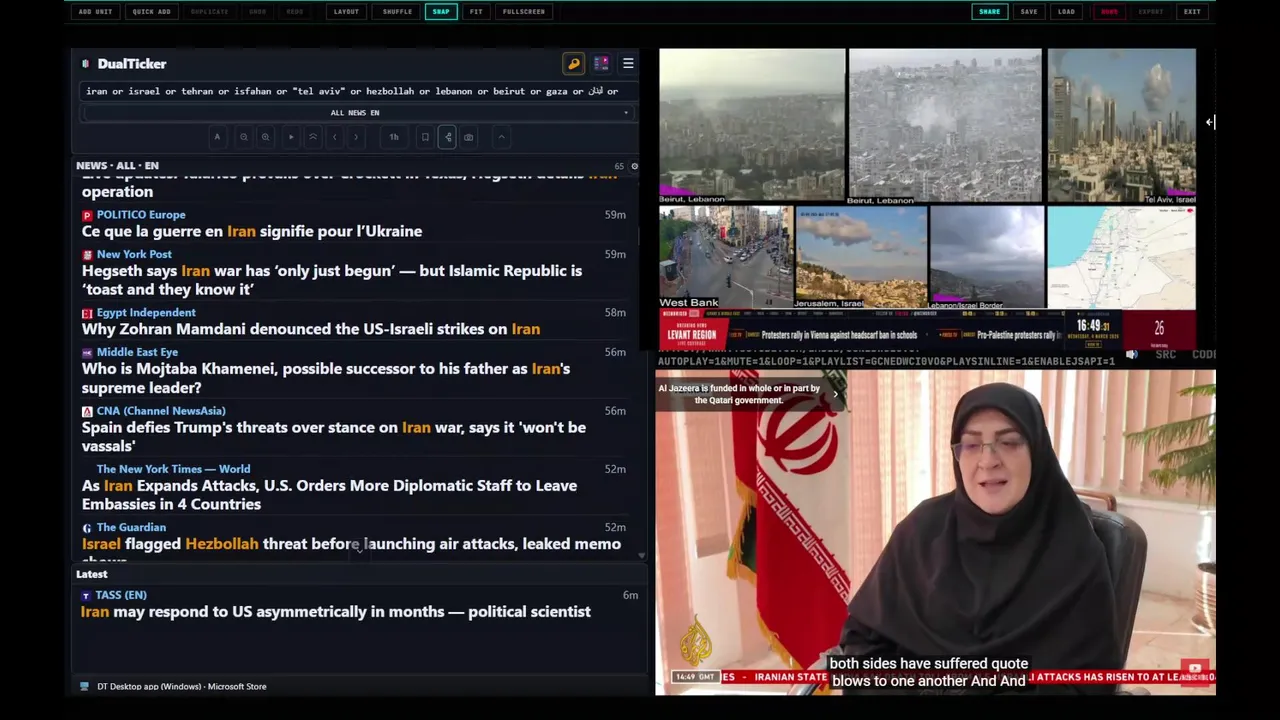
Task: Click the zoom in magnifier icon
Action: (265, 137)
